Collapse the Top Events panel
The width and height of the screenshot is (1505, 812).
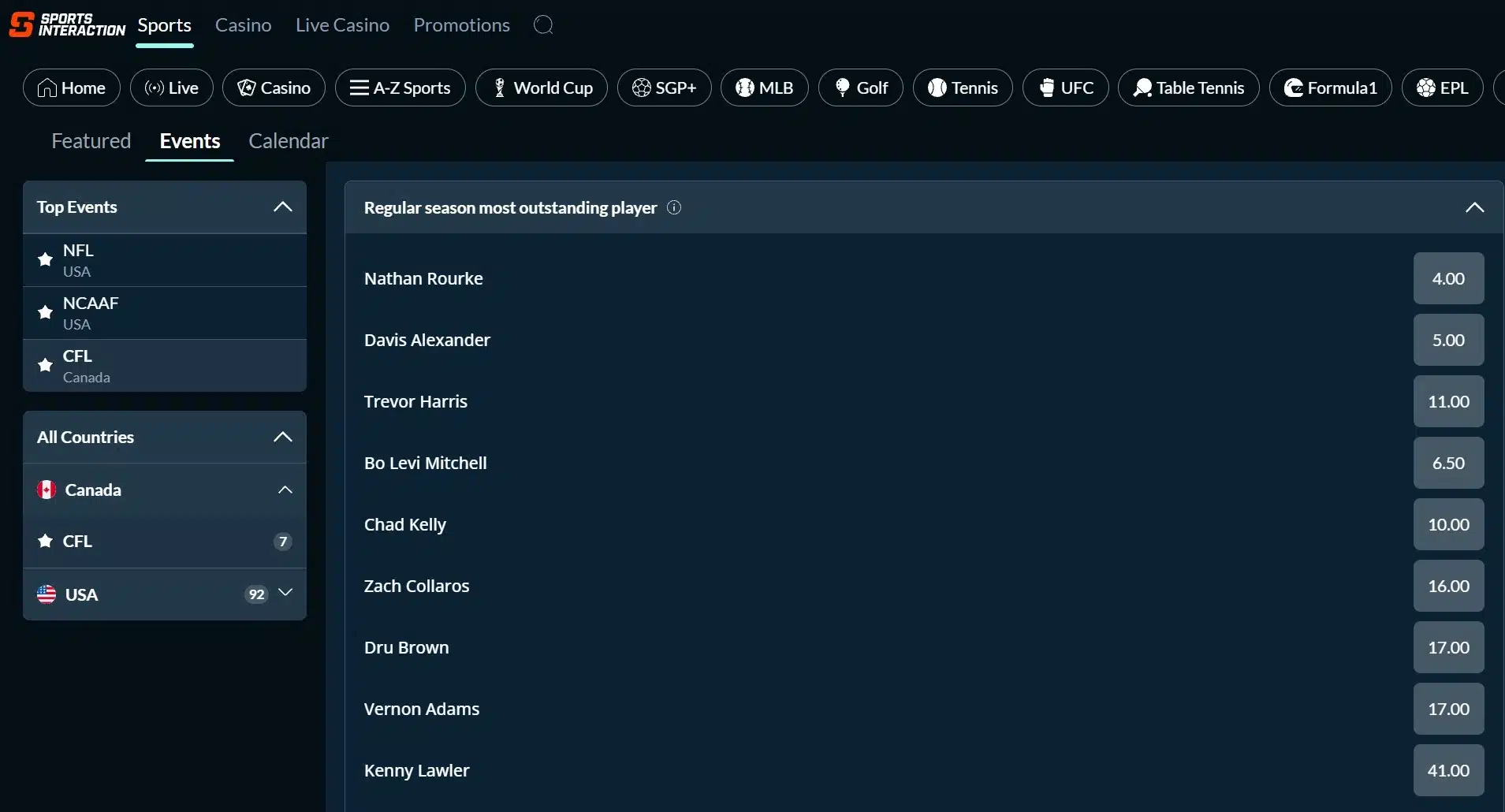[282, 207]
